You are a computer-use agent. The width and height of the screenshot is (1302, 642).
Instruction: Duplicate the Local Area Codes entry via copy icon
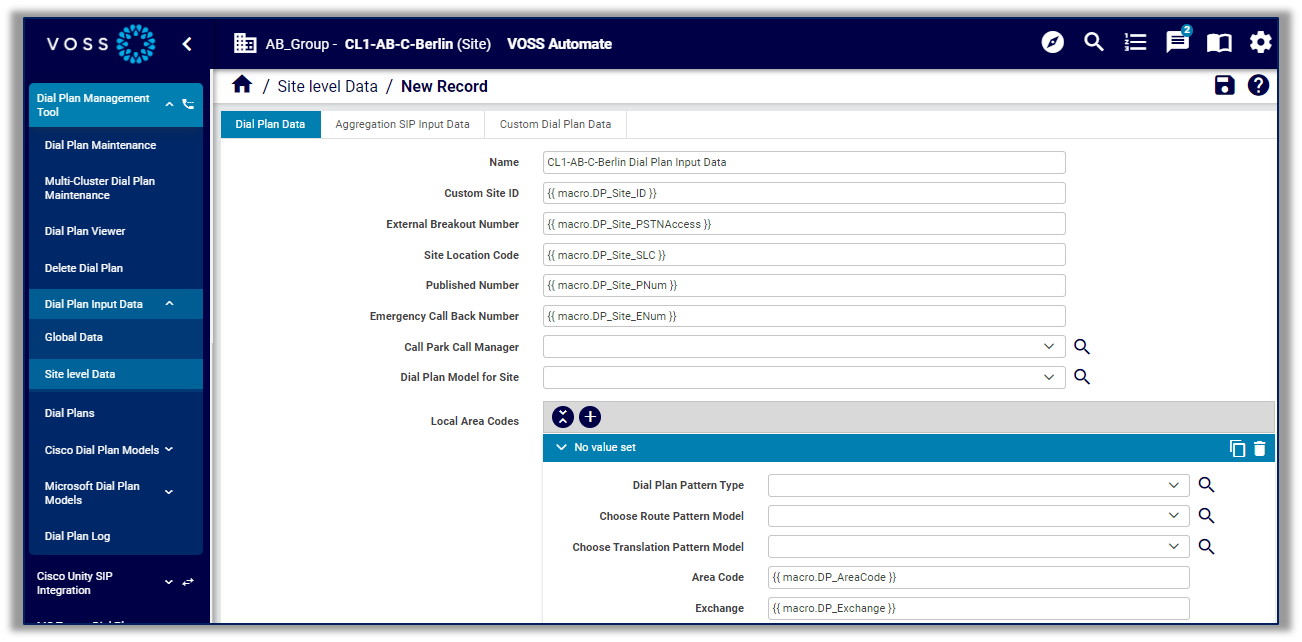[1238, 448]
